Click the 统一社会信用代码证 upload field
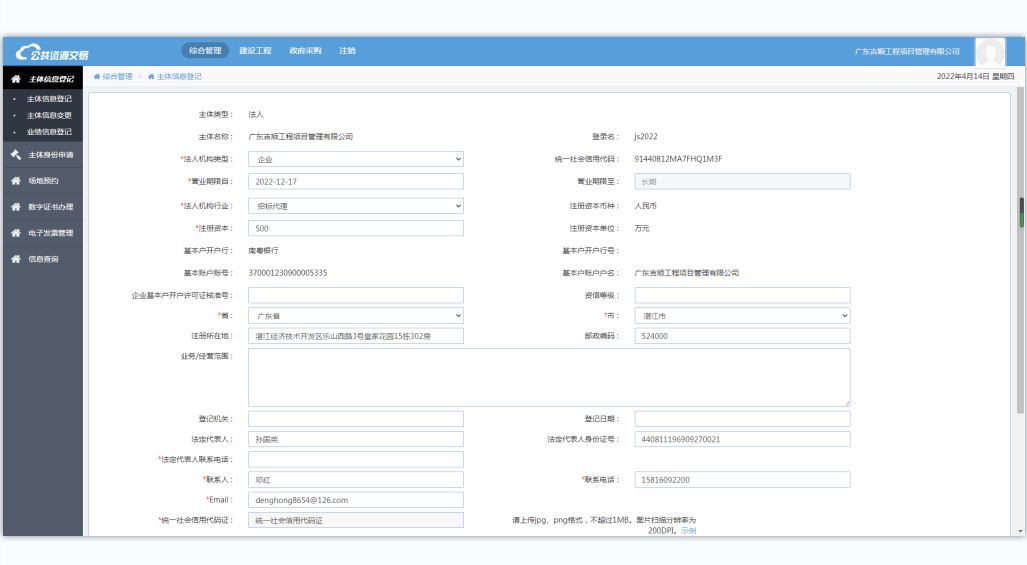Viewport: 1027px width, 565px height. click(356, 520)
